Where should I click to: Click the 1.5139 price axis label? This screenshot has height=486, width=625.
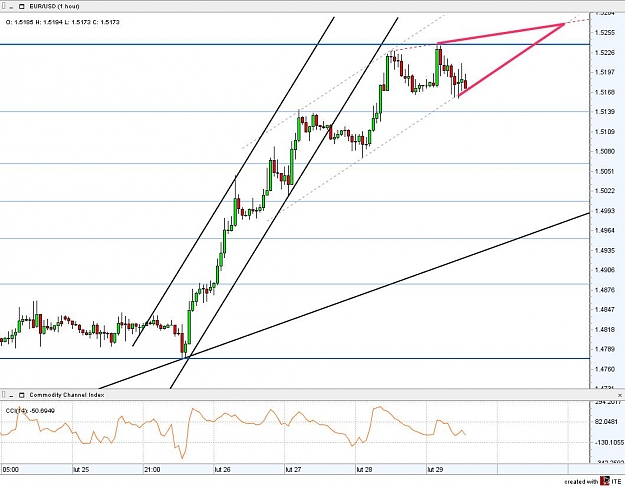(x=603, y=112)
